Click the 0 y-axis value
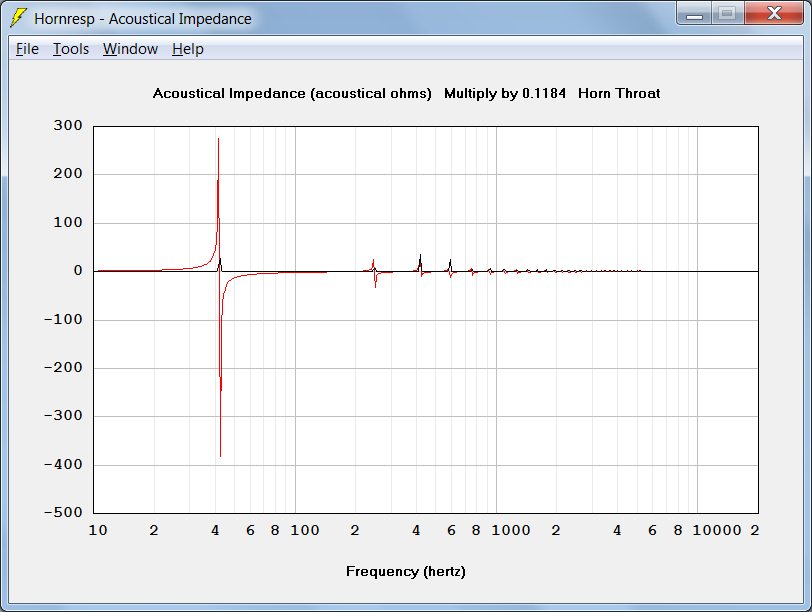The image size is (812, 612). click(78, 270)
